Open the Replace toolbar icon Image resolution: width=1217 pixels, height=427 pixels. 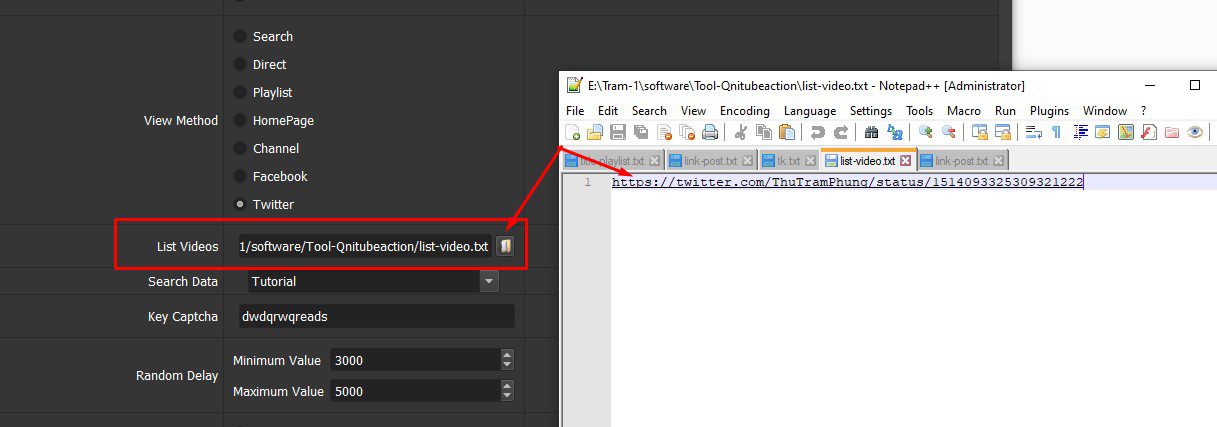(895, 132)
